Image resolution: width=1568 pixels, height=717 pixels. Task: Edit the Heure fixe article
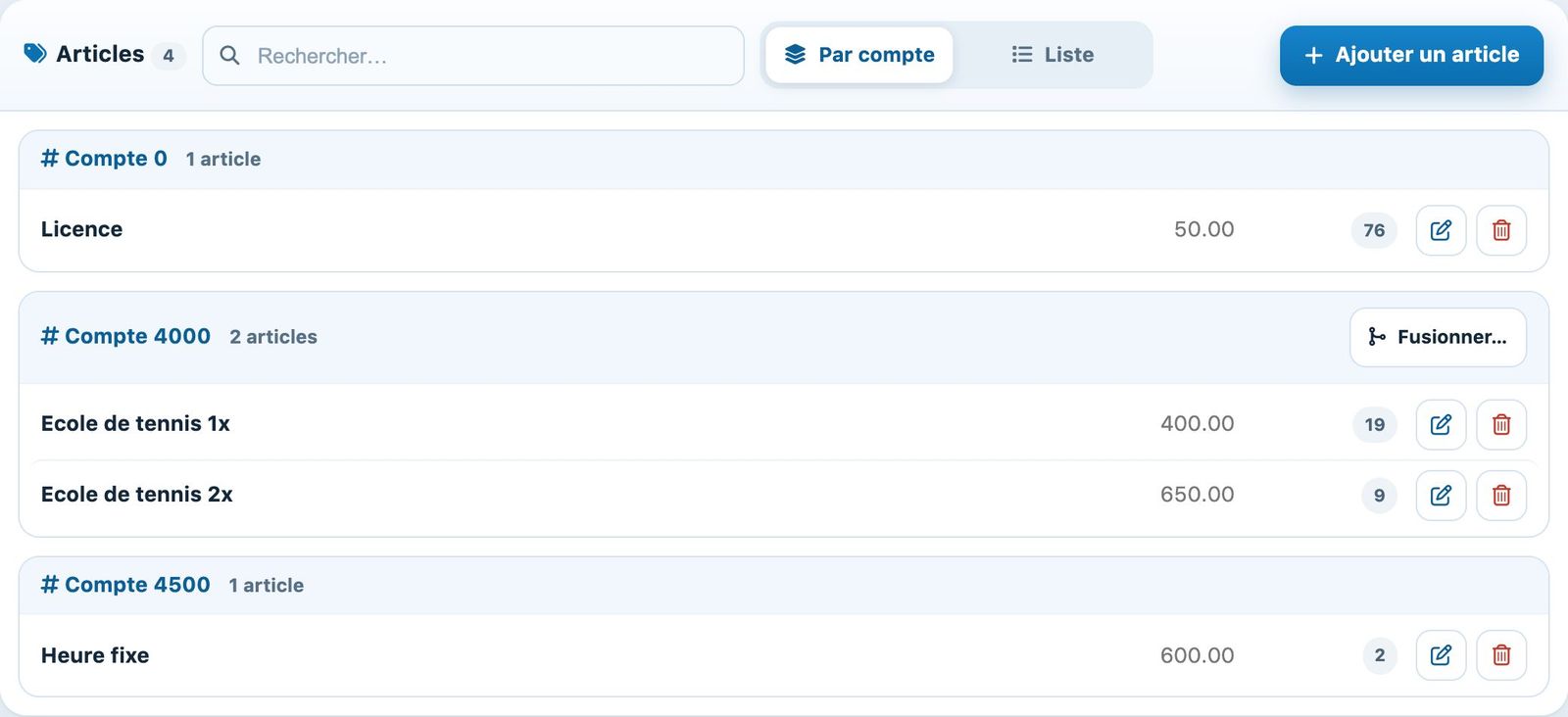(1441, 655)
